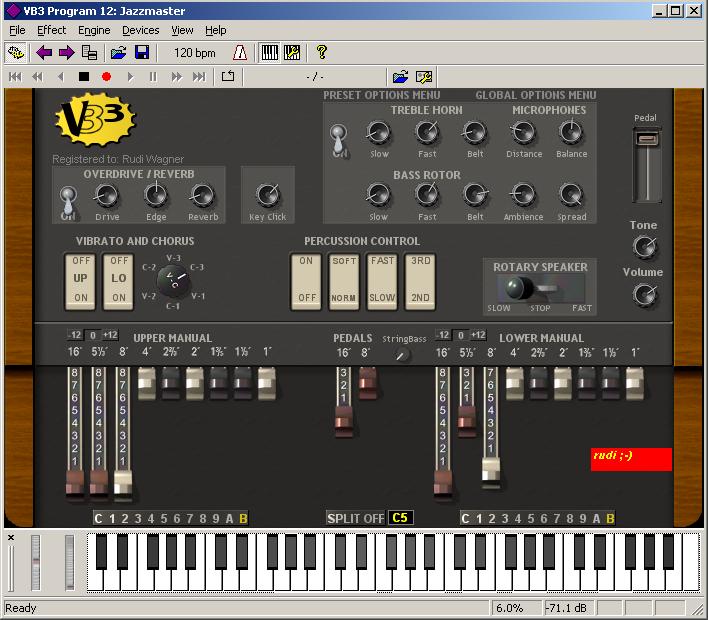Screen dimensions: 708x620
Task: Click the black stop button
Action: (x=84, y=77)
